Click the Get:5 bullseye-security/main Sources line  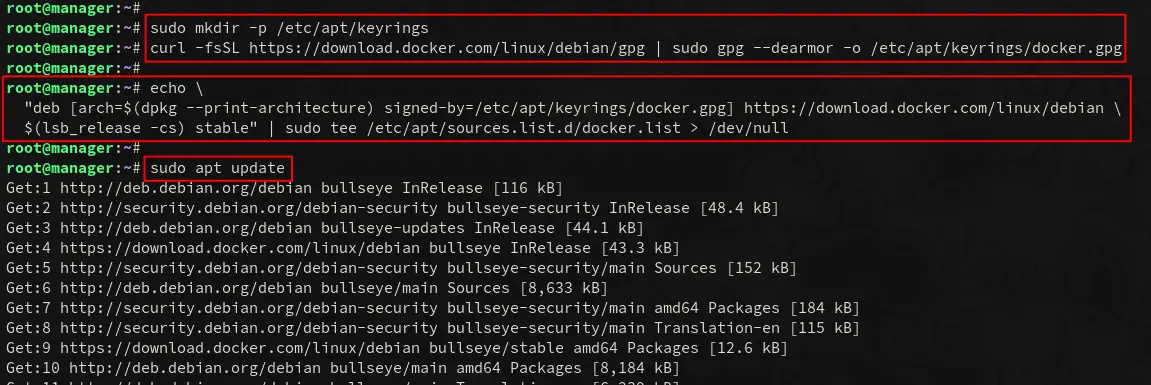tap(401, 268)
